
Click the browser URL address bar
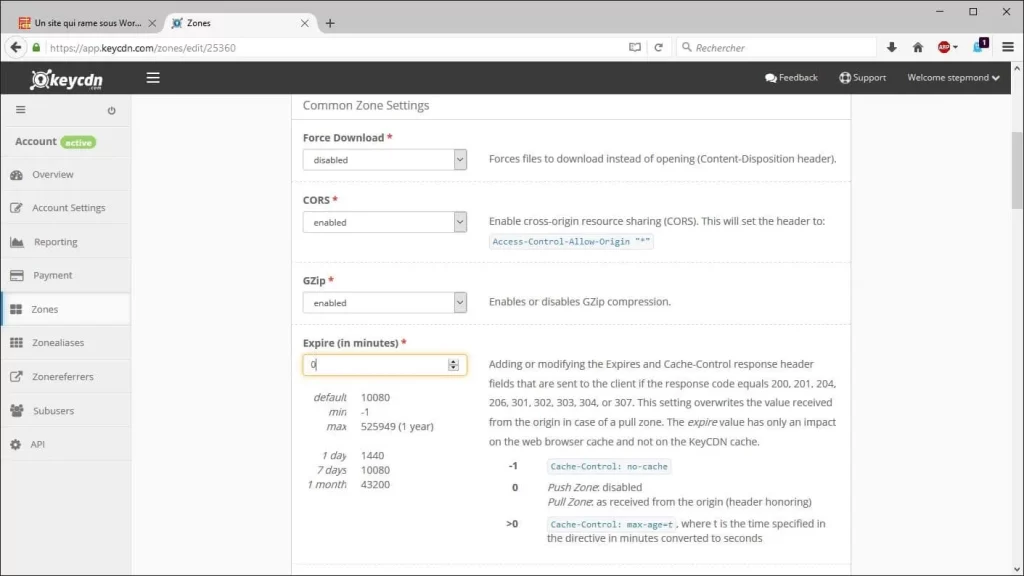pos(336,48)
